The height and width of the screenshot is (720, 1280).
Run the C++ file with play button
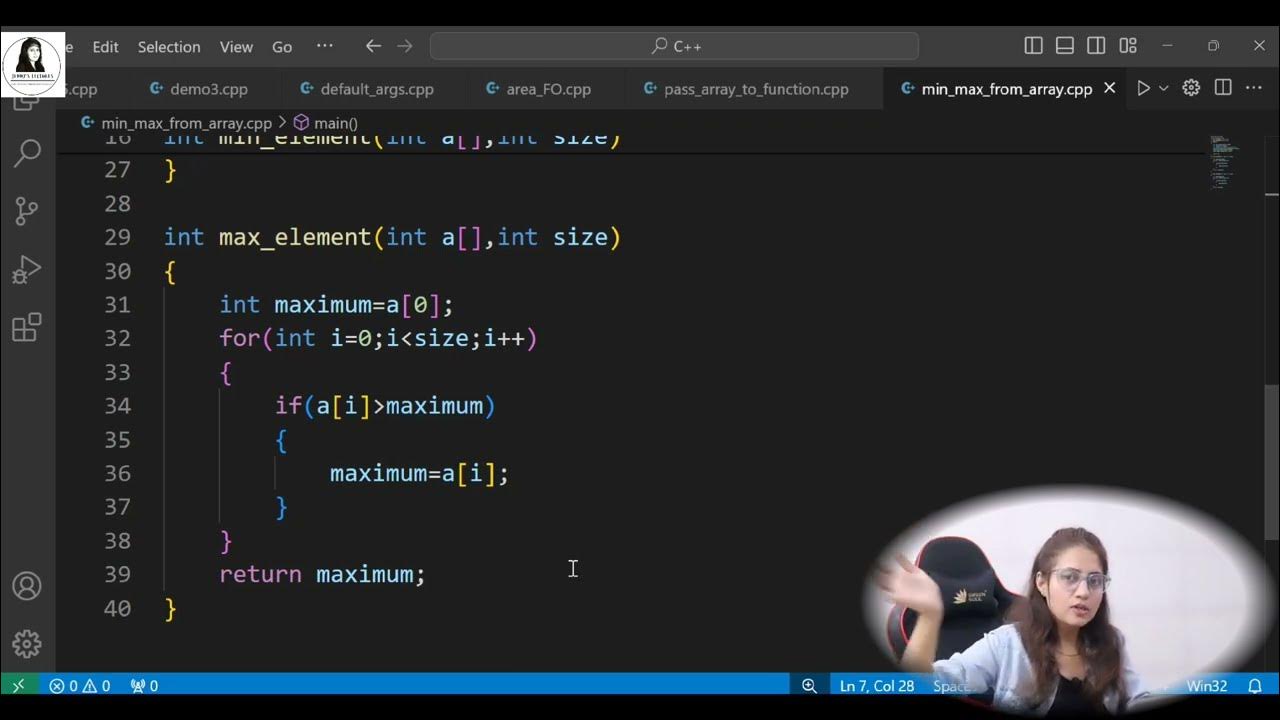[x=1143, y=88]
